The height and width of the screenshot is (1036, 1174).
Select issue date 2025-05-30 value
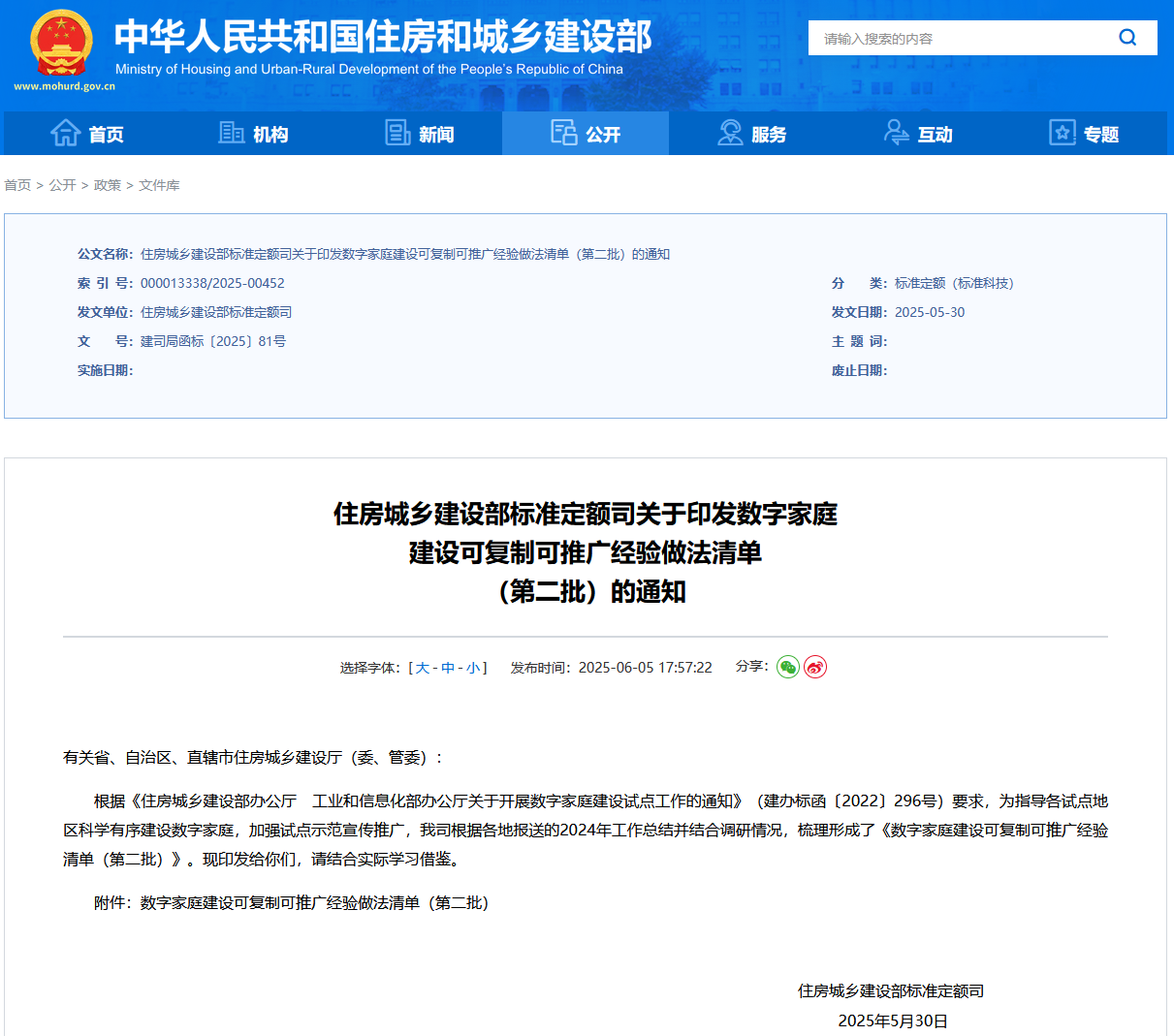click(x=930, y=312)
